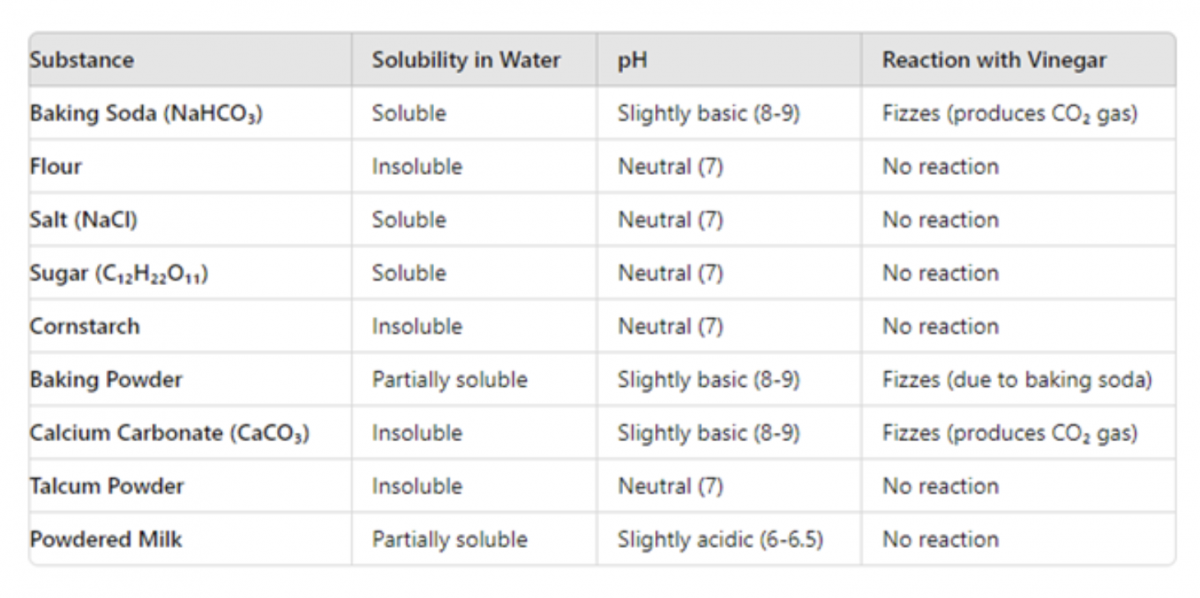Image resolution: width=1200 pixels, height=598 pixels.
Task: Click the Calcium Carbonate (CaCO₃) cell
Action: tap(169, 433)
